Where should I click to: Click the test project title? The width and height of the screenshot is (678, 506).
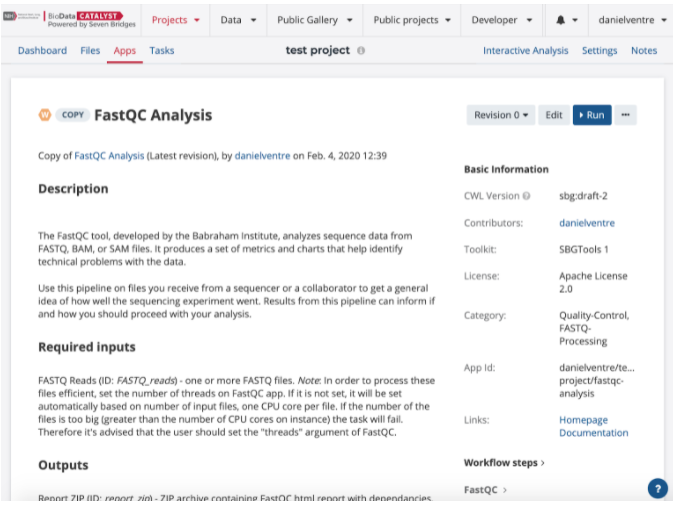coord(317,51)
